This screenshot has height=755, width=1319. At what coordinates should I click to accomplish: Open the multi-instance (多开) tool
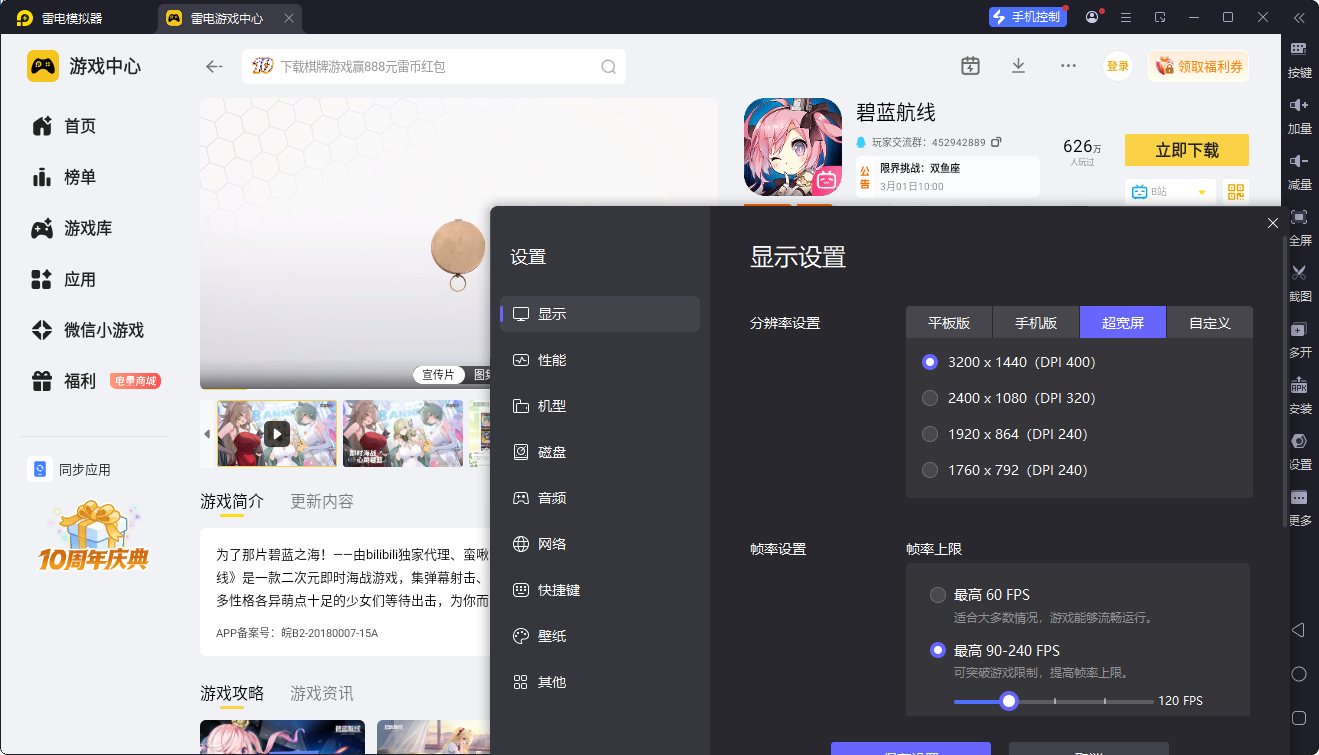click(1299, 330)
